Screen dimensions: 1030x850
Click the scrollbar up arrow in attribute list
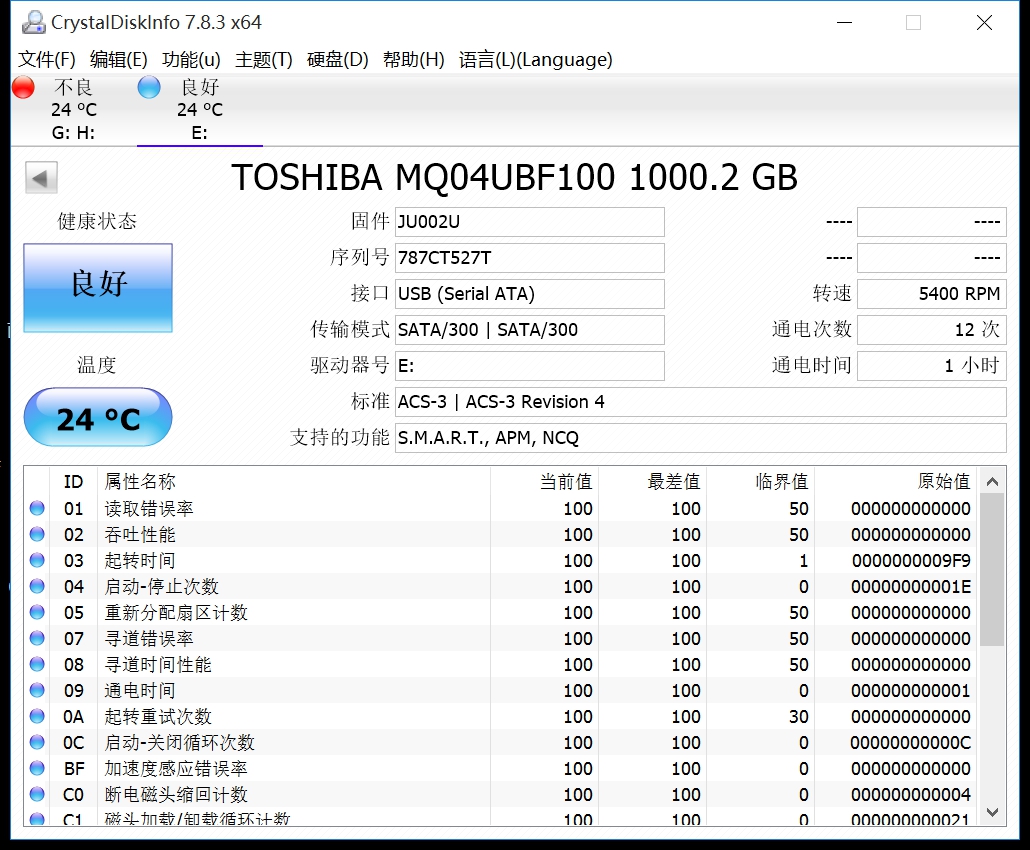[992, 481]
